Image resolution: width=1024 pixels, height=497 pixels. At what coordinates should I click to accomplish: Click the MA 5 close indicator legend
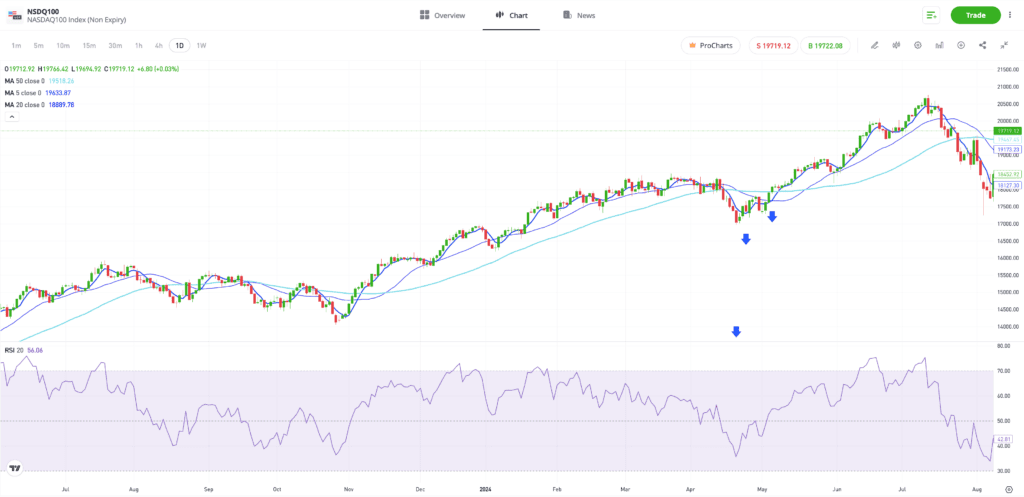point(37,93)
